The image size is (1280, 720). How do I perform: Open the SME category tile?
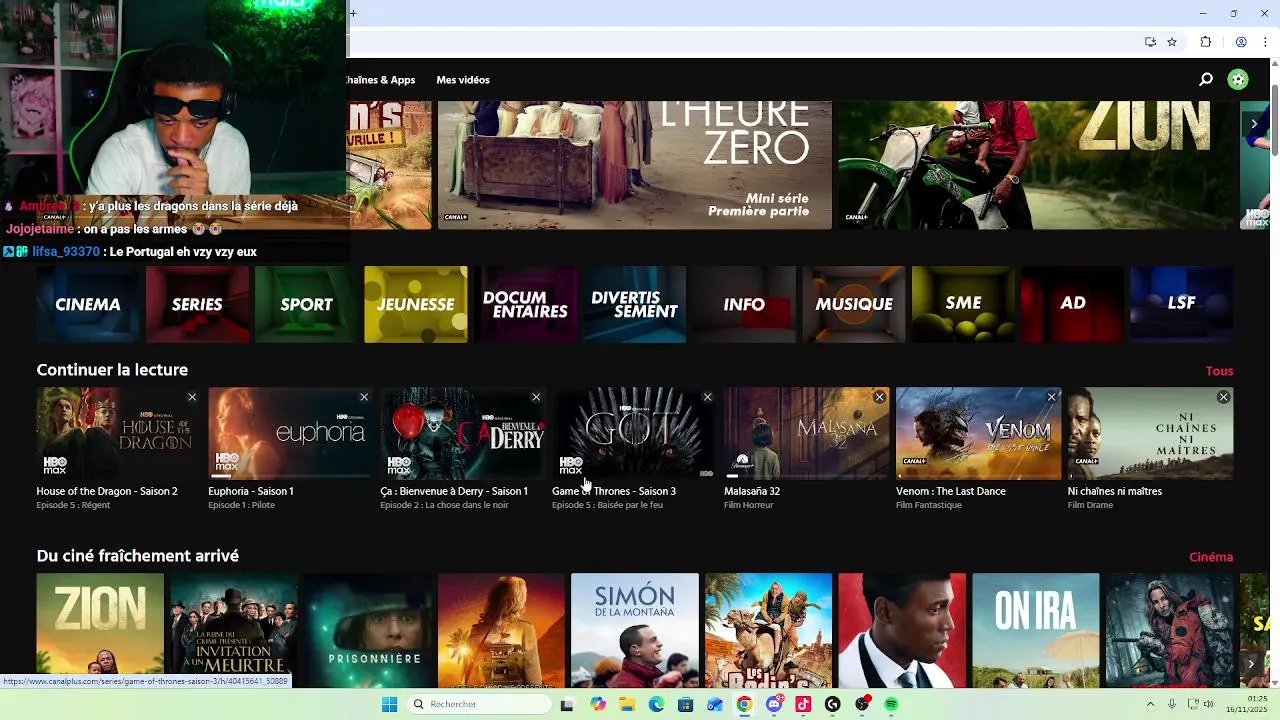tap(963, 304)
